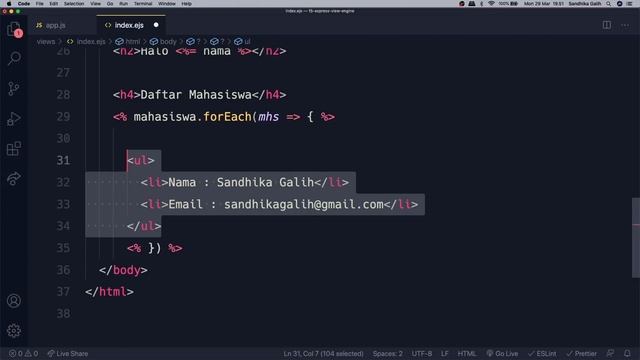Start Live Share from the status bar
The image size is (640, 360).
tap(68, 353)
